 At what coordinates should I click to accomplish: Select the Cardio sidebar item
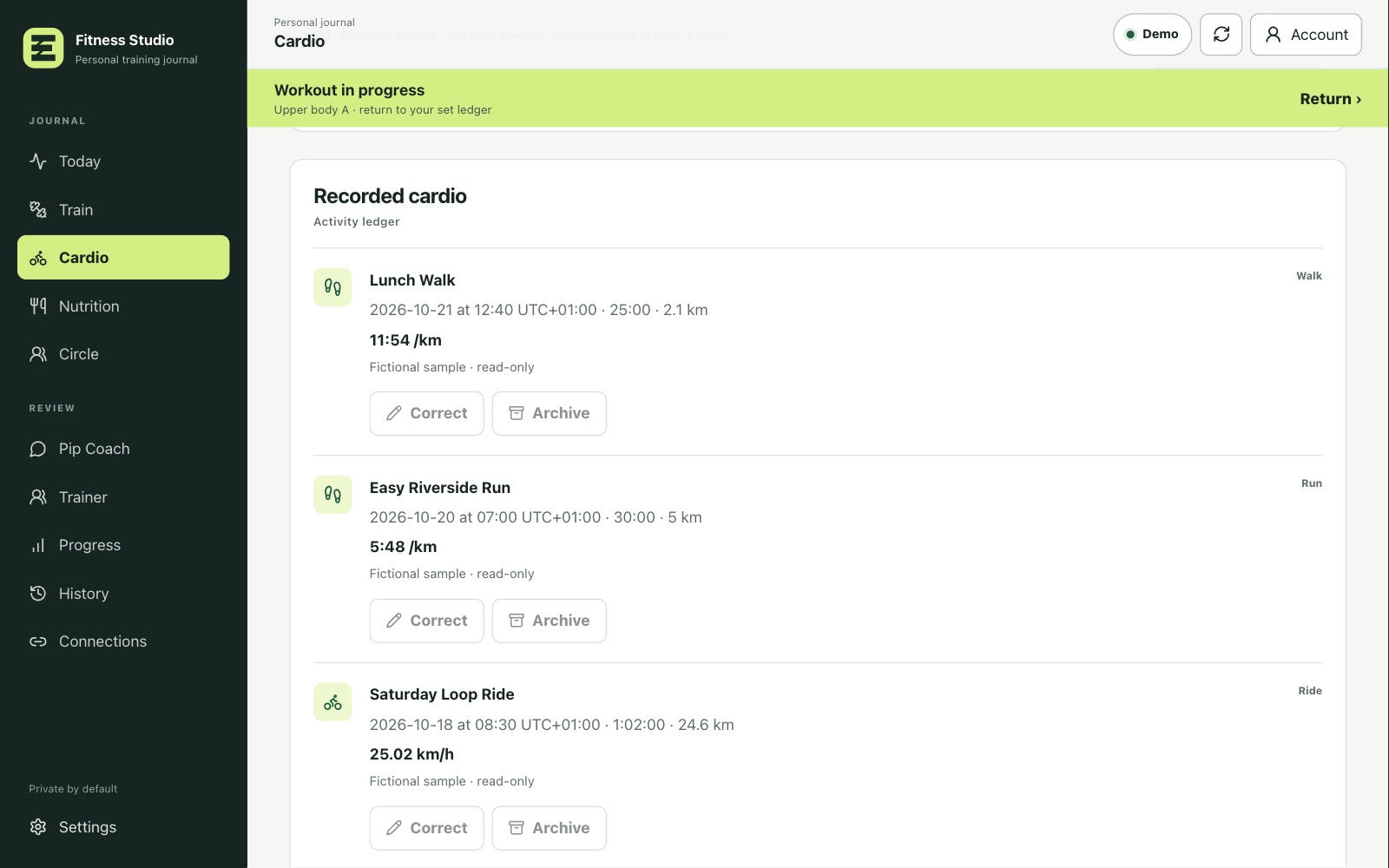123,258
